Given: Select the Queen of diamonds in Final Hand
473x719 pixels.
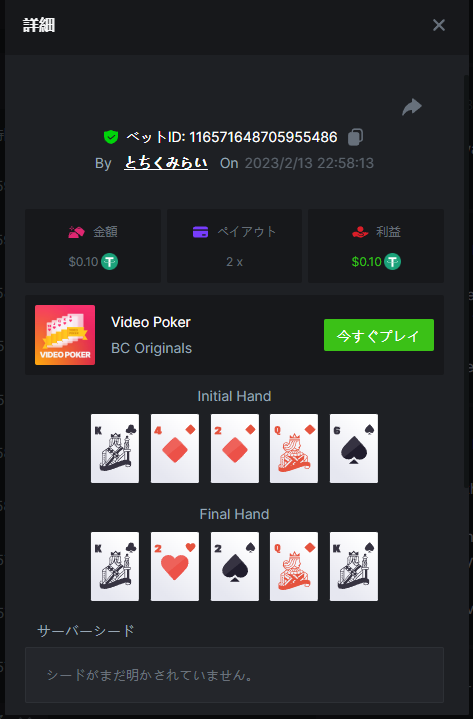Looking at the screenshot, I should pos(294,566).
